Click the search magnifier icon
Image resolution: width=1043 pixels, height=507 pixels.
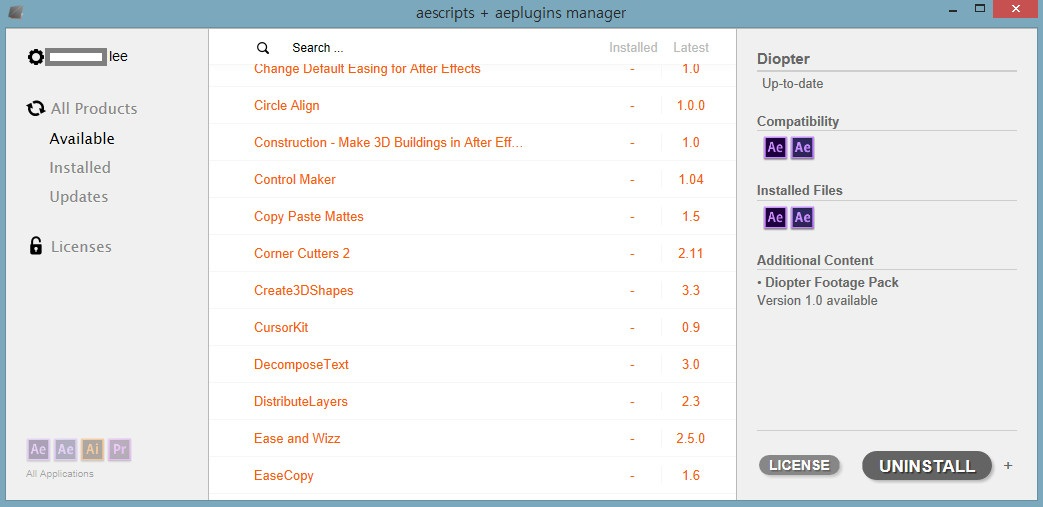[x=263, y=48]
